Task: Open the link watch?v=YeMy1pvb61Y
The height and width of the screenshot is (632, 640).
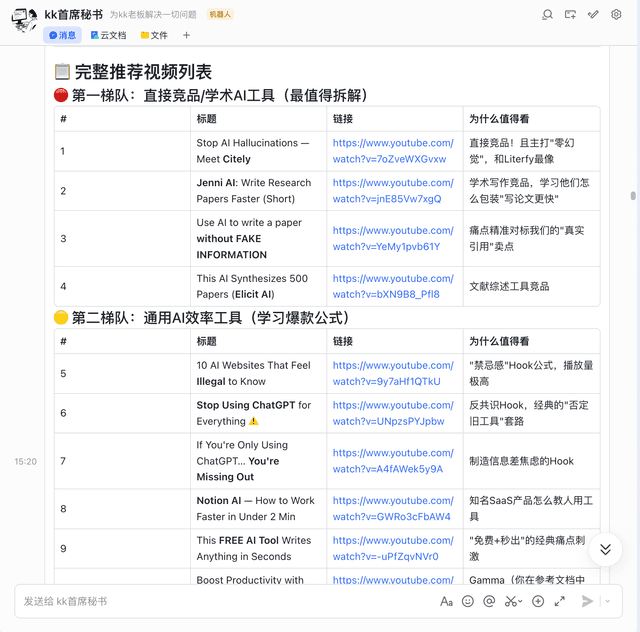Action: tap(393, 238)
